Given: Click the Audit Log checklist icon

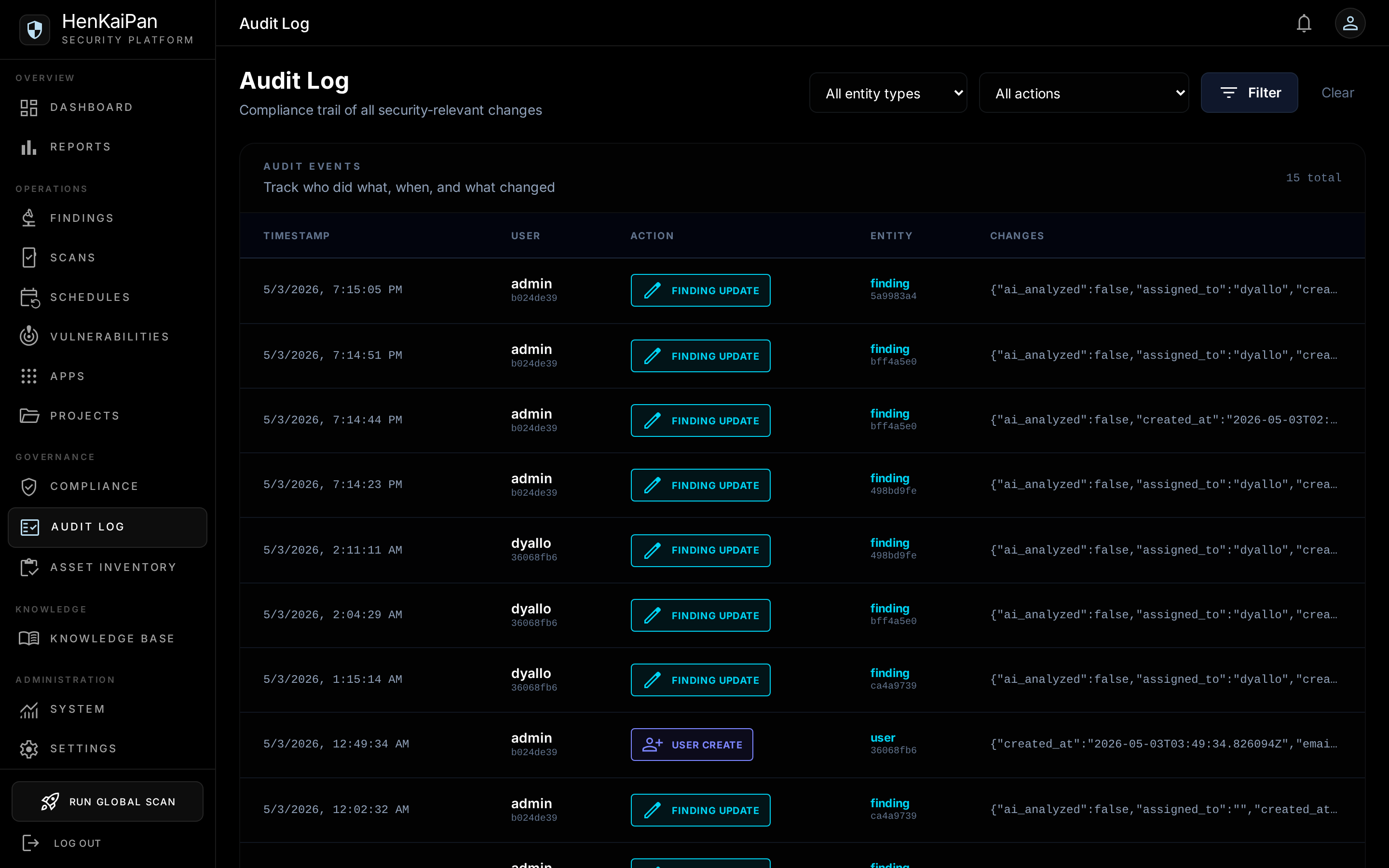Looking at the screenshot, I should point(30,527).
